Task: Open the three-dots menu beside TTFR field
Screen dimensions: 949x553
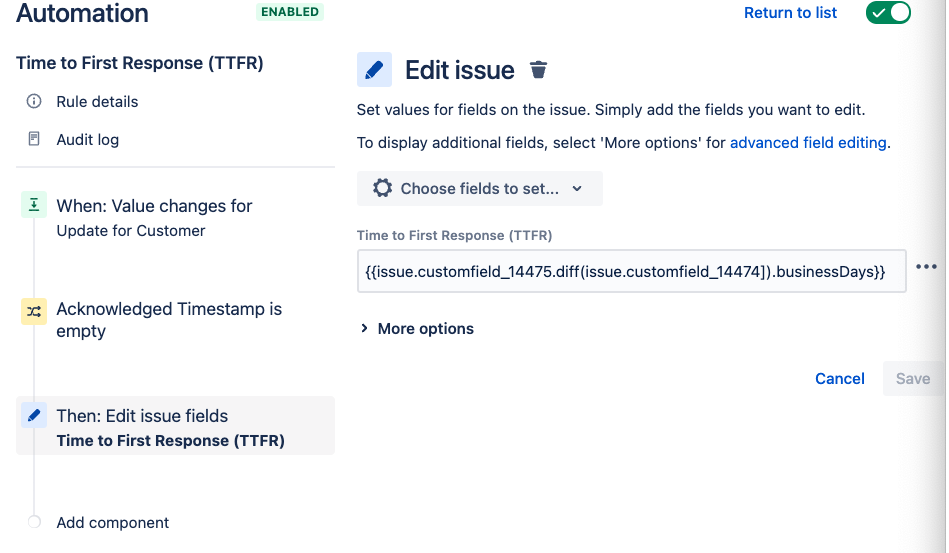Action: (926, 267)
